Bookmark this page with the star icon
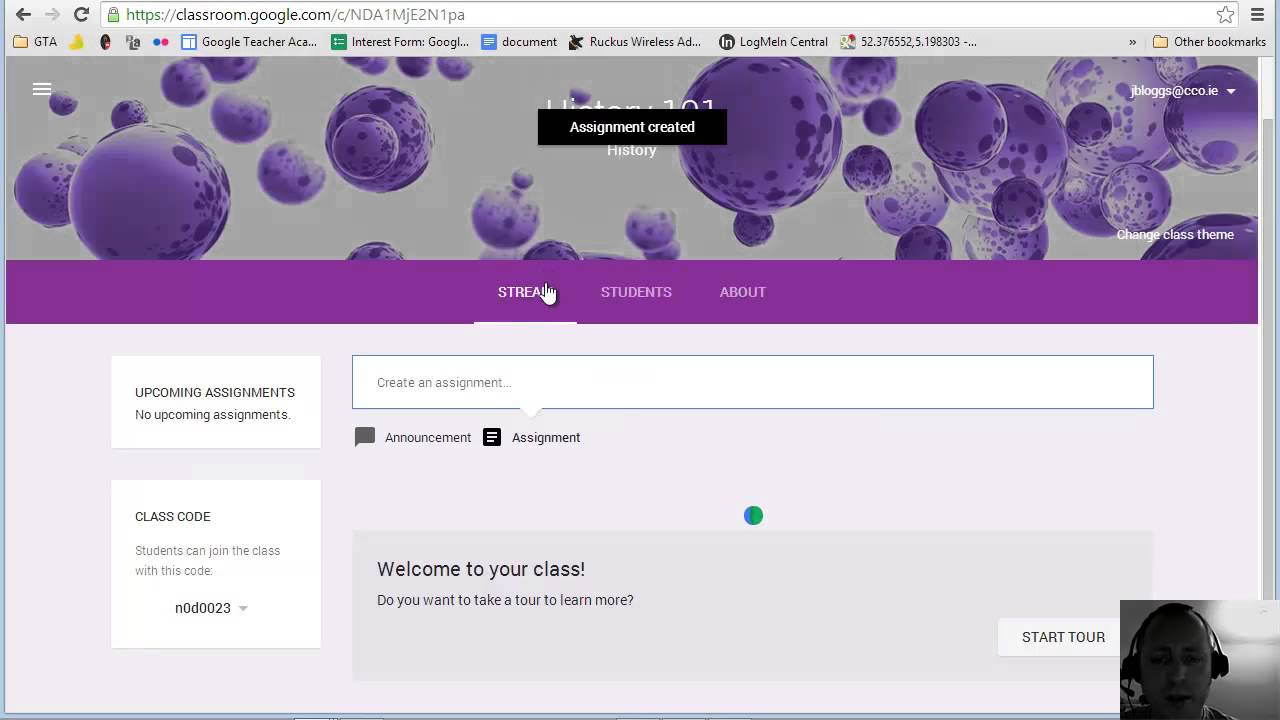 pyautogui.click(x=1225, y=15)
